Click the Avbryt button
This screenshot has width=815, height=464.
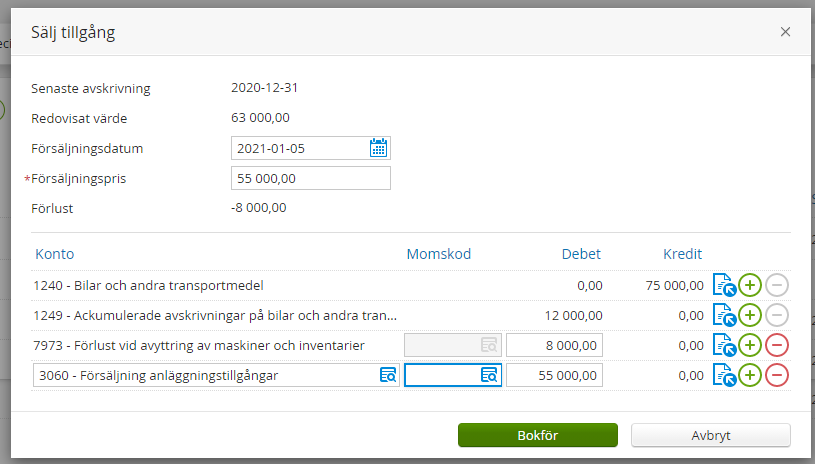point(711,436)
